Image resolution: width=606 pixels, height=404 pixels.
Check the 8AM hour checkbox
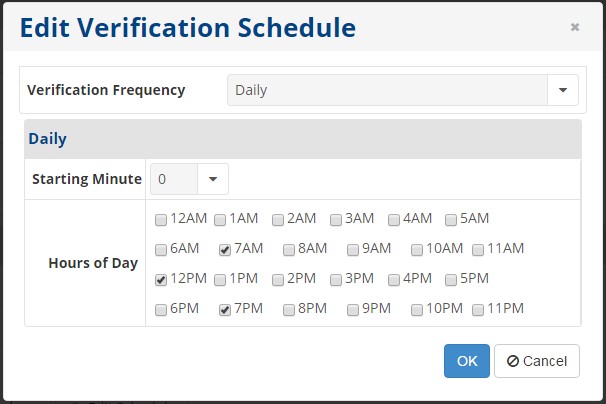[289, 249]
